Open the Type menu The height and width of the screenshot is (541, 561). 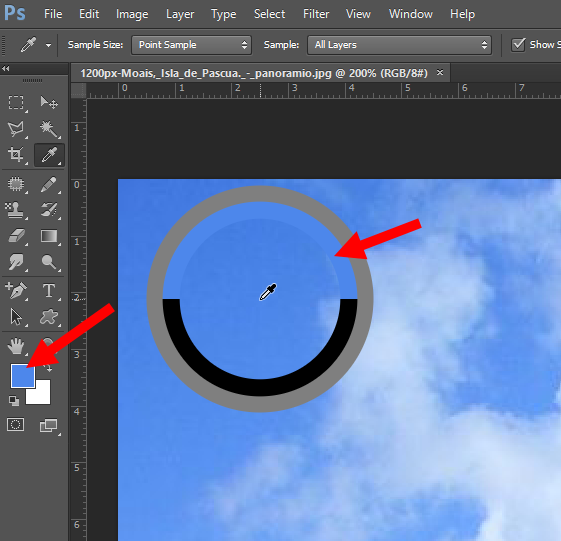tap(224, 14)
